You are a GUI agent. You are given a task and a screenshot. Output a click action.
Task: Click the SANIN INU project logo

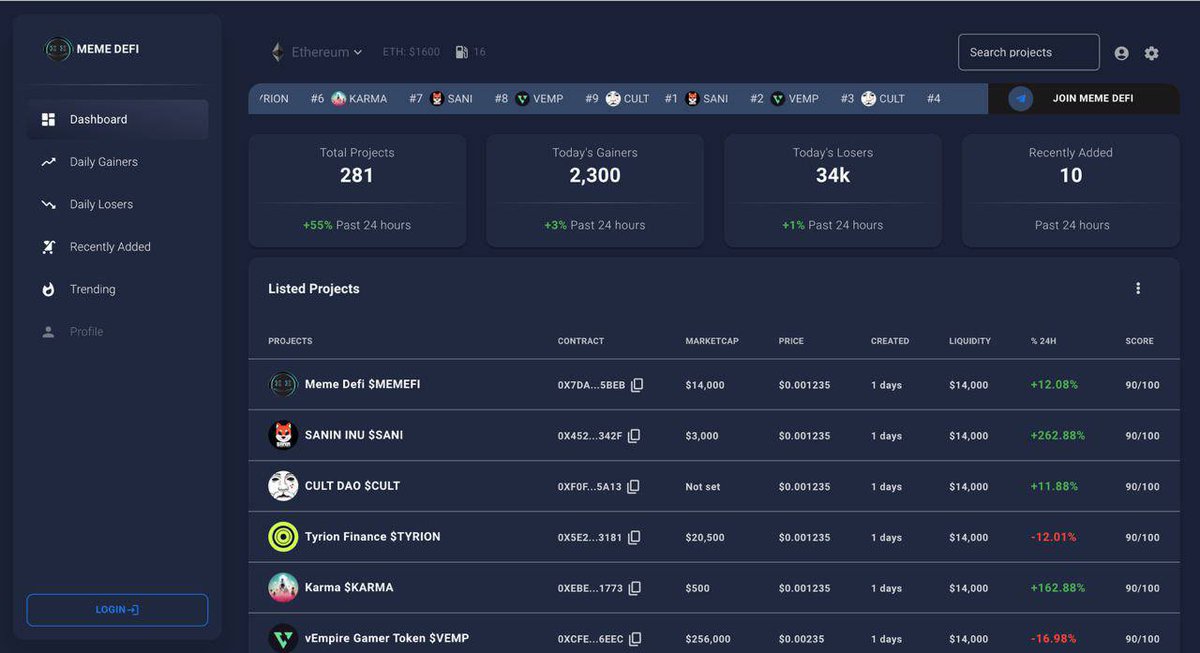pos(283,435)
